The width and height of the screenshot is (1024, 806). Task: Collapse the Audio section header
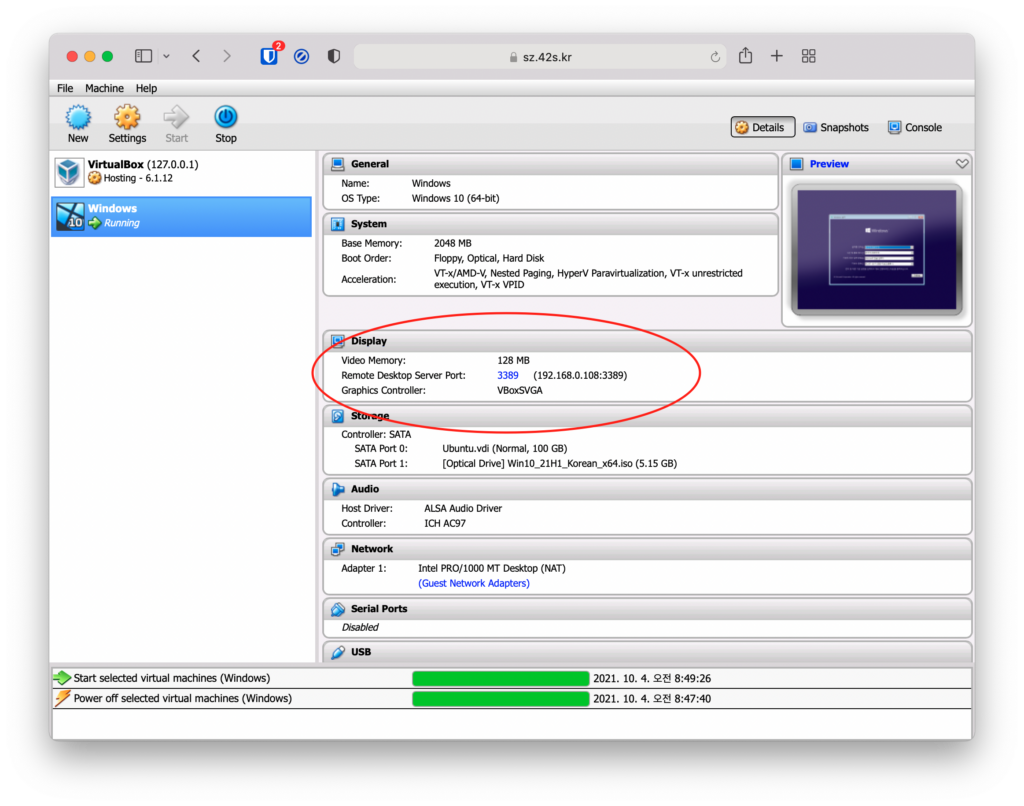[x=647, y=489]
